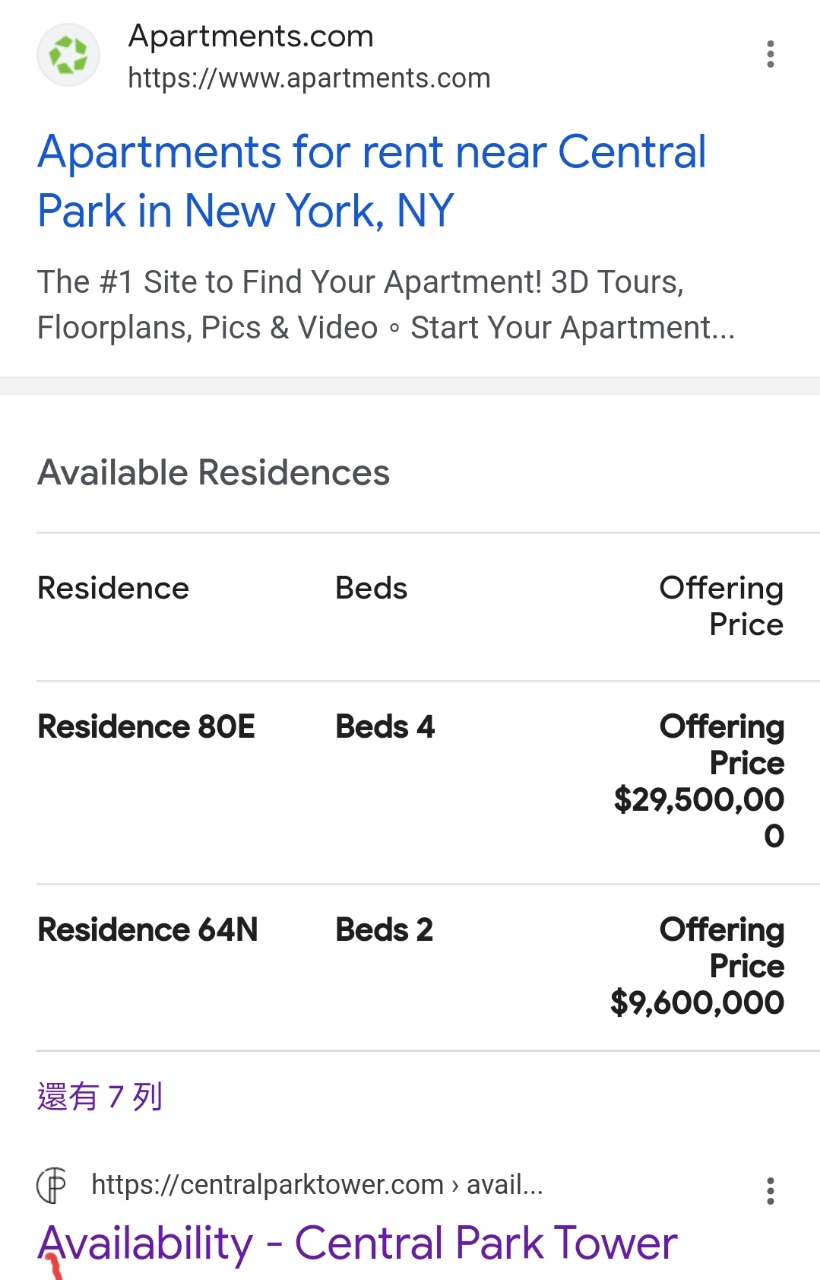The image size is (820, 1280).
Task: Open three-dot menu for Apartments.com result
Action: pyautogui.click(x=770, y=54)
